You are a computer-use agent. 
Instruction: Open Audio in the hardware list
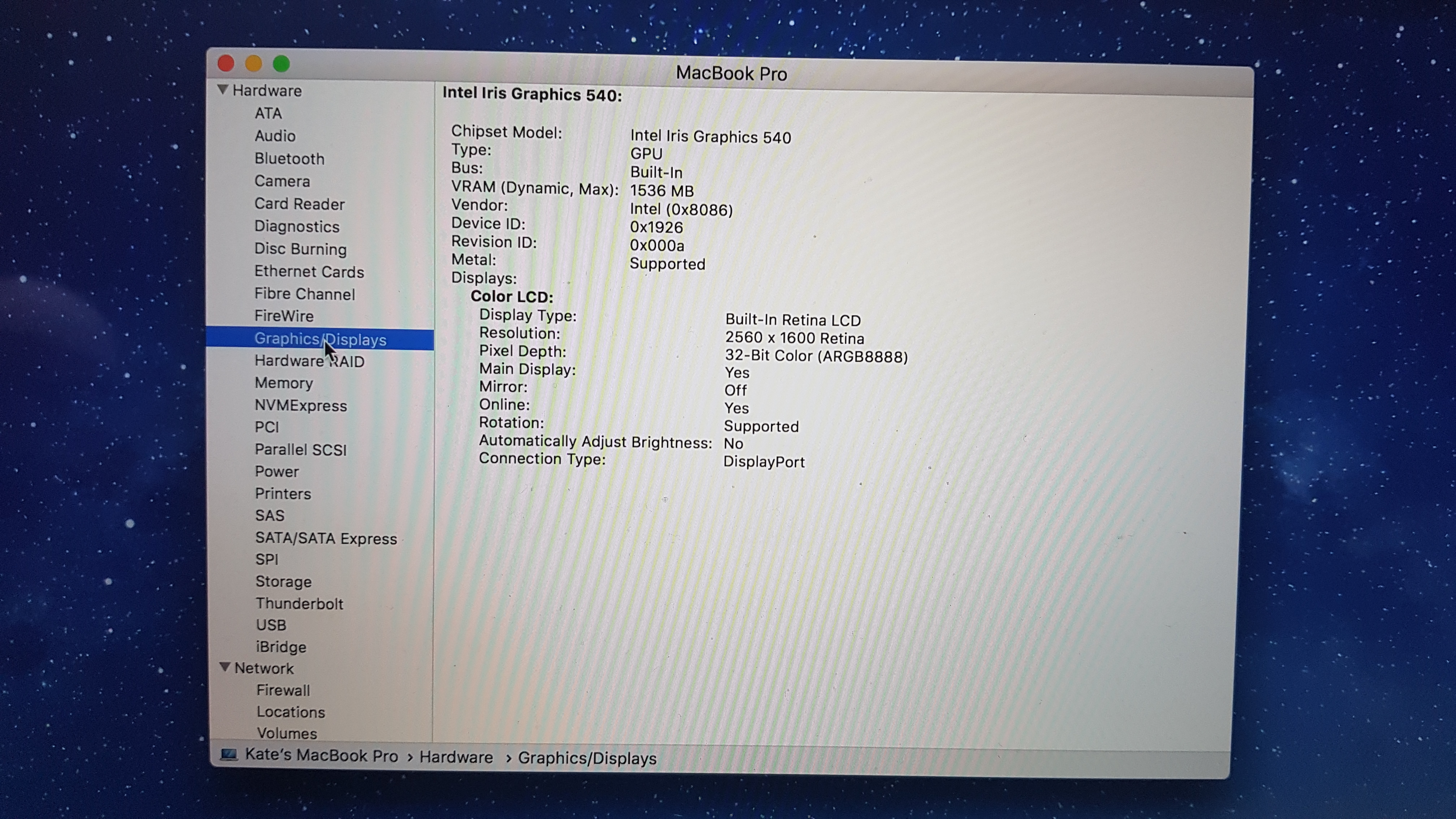coord(275,136)
